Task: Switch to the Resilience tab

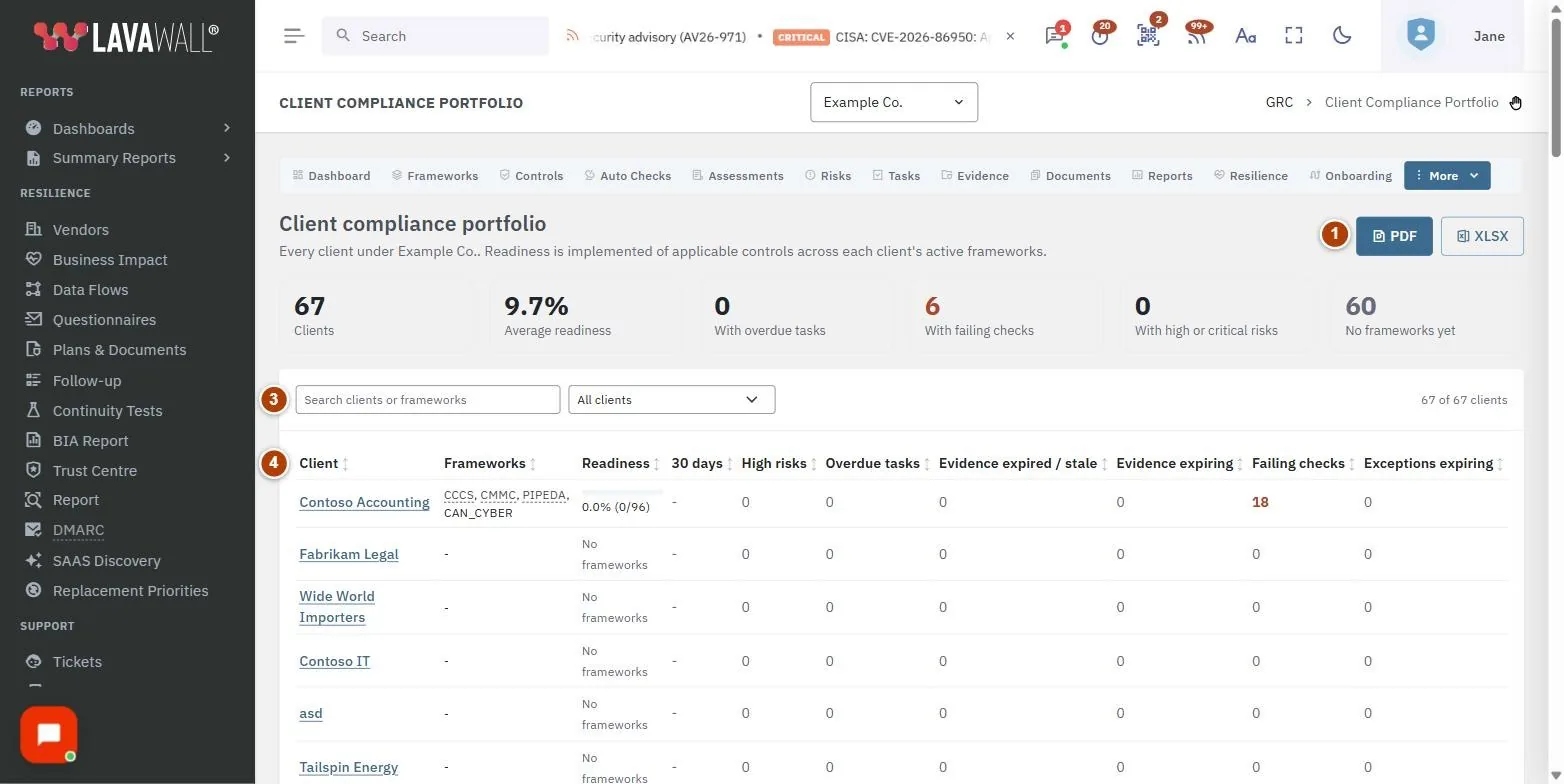Action: coord(1250,175)
